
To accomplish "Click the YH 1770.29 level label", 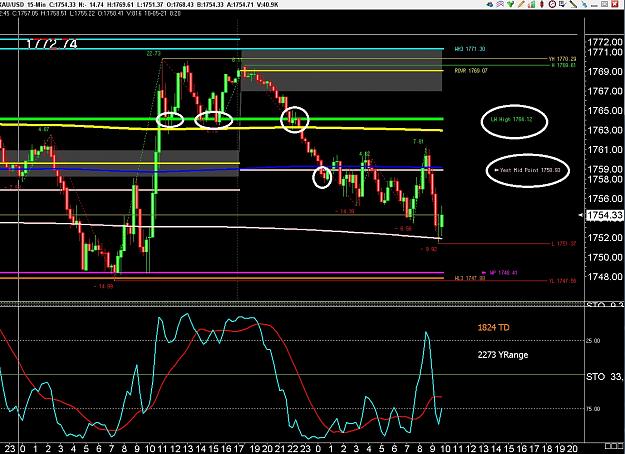I will [x=562, y=59].
